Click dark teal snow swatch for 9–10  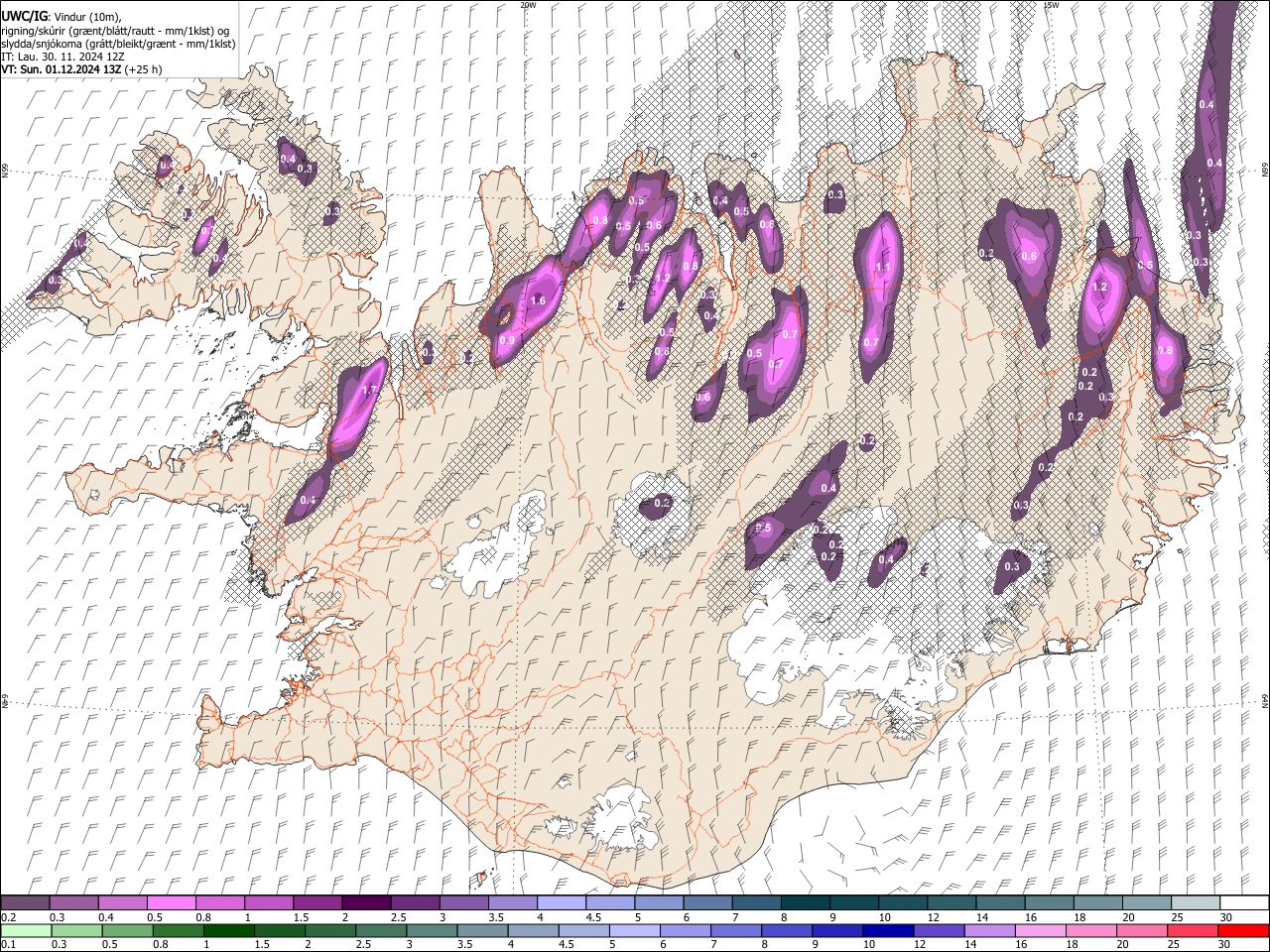(853, 903)
